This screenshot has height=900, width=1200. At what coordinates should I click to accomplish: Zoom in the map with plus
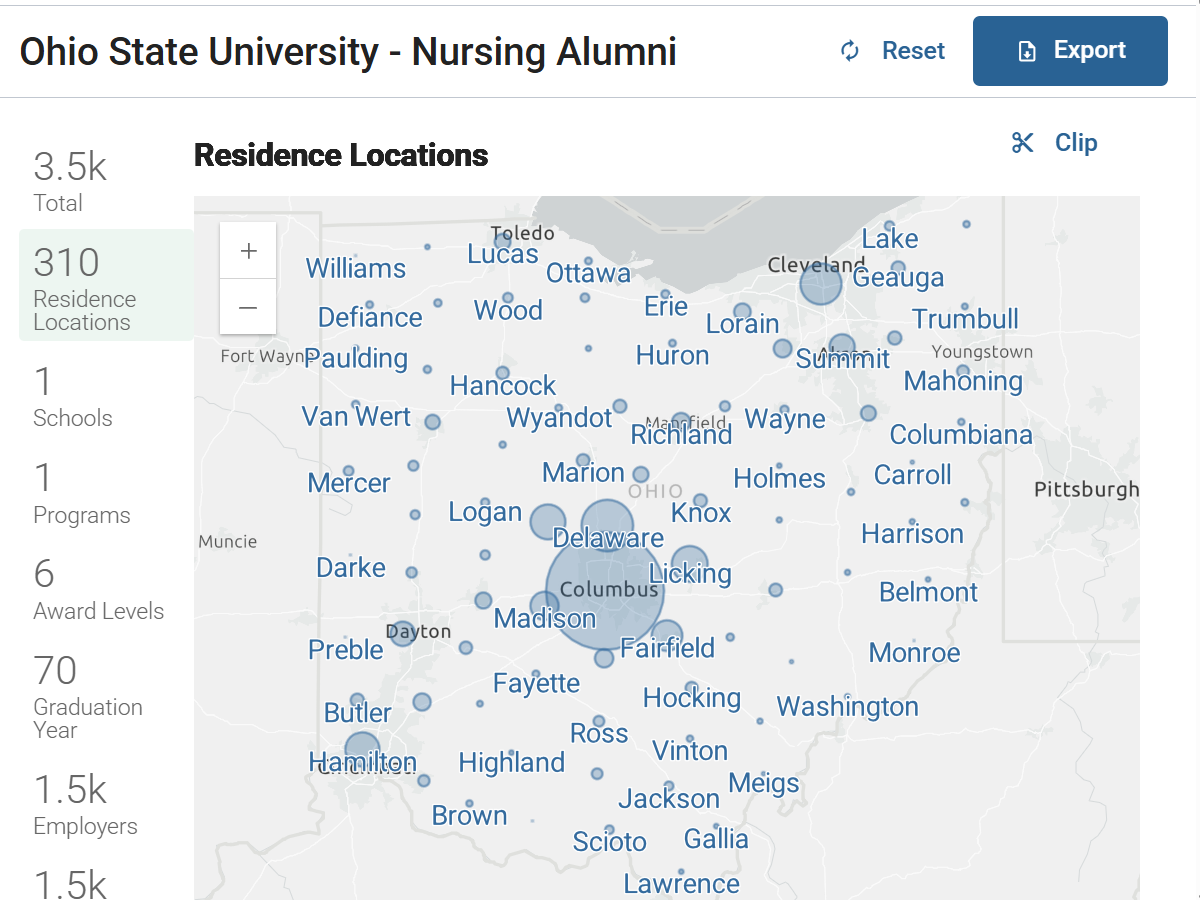[248, 250]
